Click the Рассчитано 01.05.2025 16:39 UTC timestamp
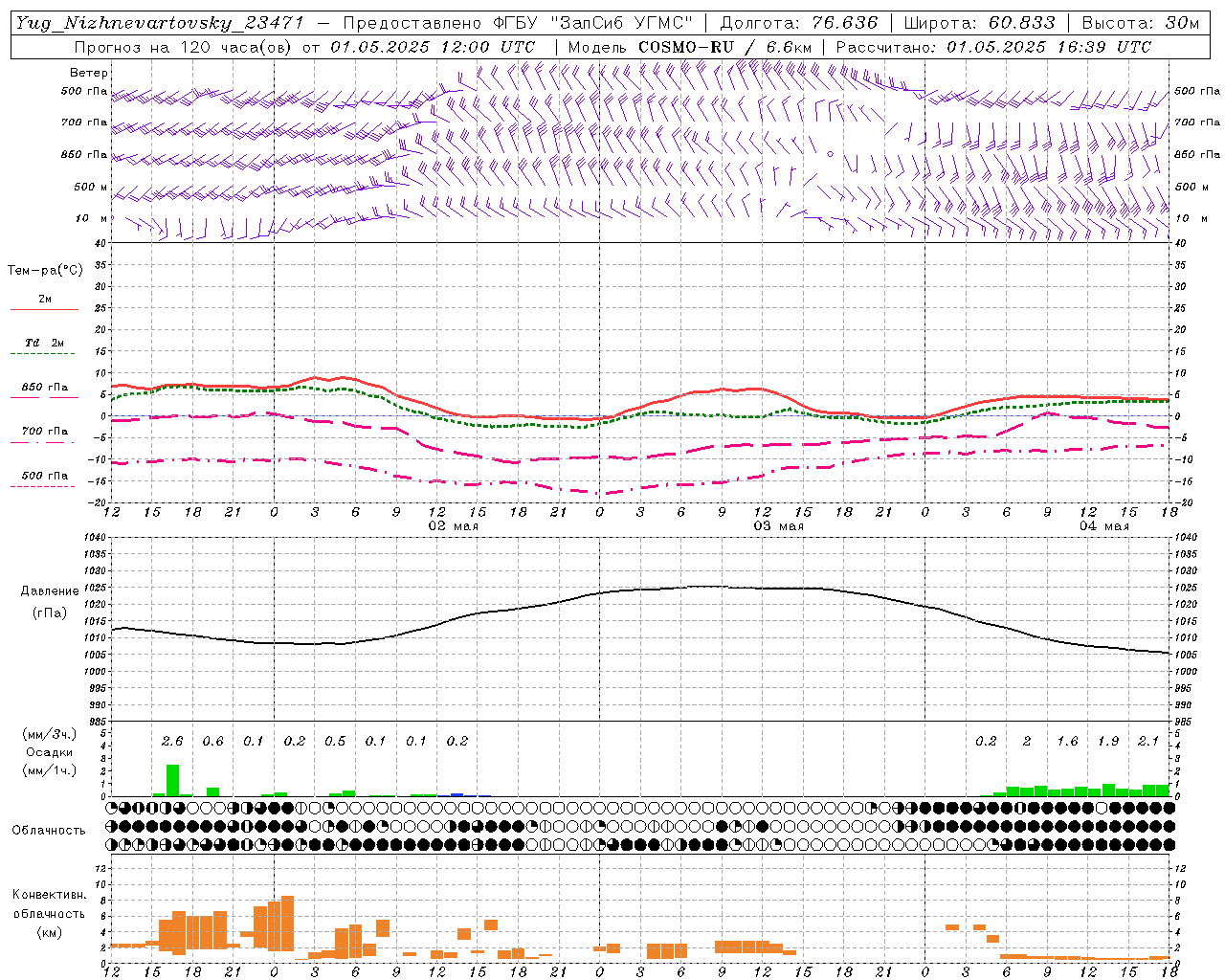The height and width of the screenshot is (980, 1225). [993, 47]
